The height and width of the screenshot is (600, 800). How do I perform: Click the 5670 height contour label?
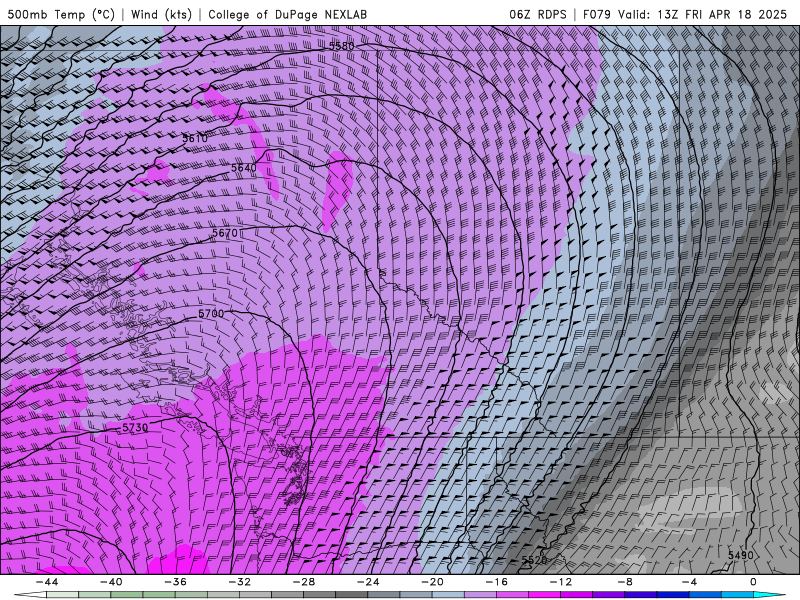[225, 233]
